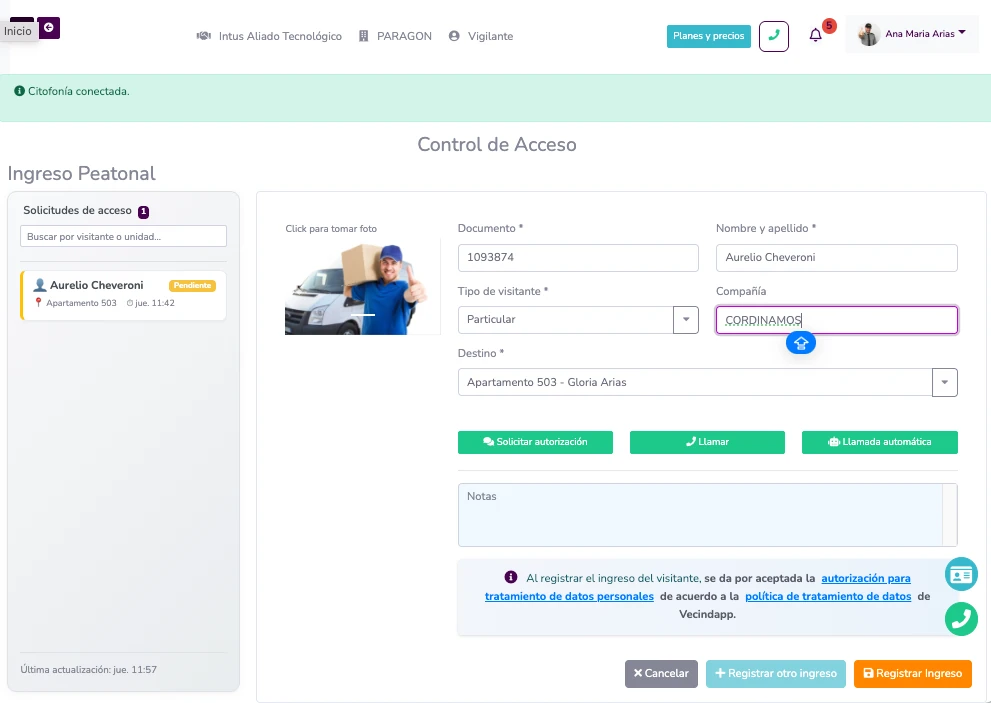
Task: Click the Vigilante person icon
Action: [456, 36]
